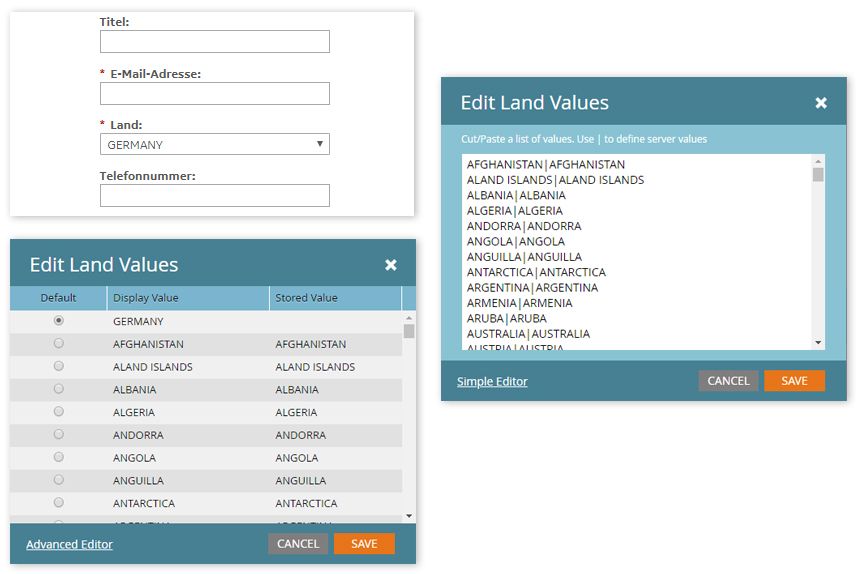Click ANTARCTICA stored value cell
Screen dimensions: 858x574
(x=335, y=503)
